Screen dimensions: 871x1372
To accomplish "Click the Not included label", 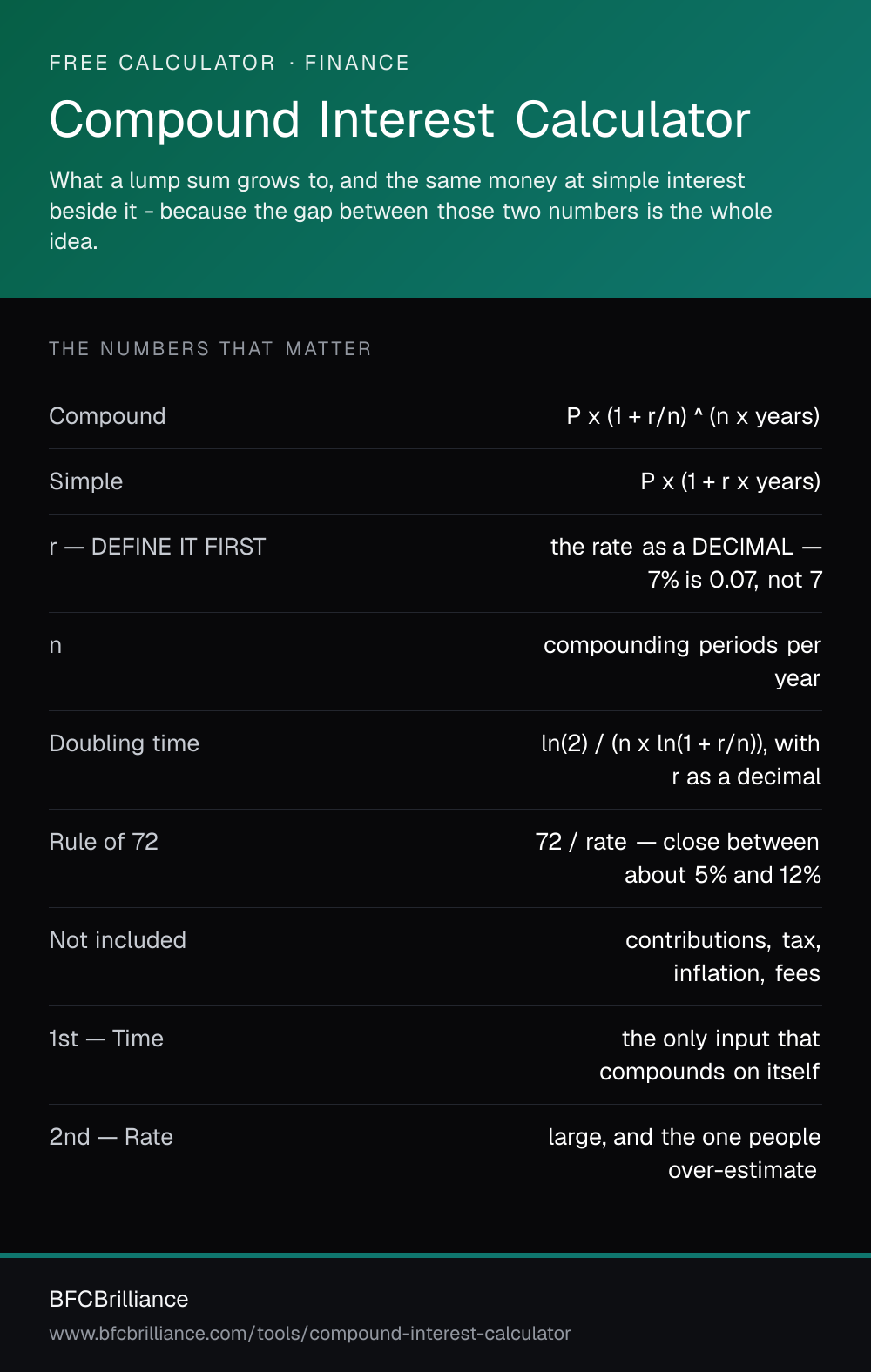I will tap(118, 940).
